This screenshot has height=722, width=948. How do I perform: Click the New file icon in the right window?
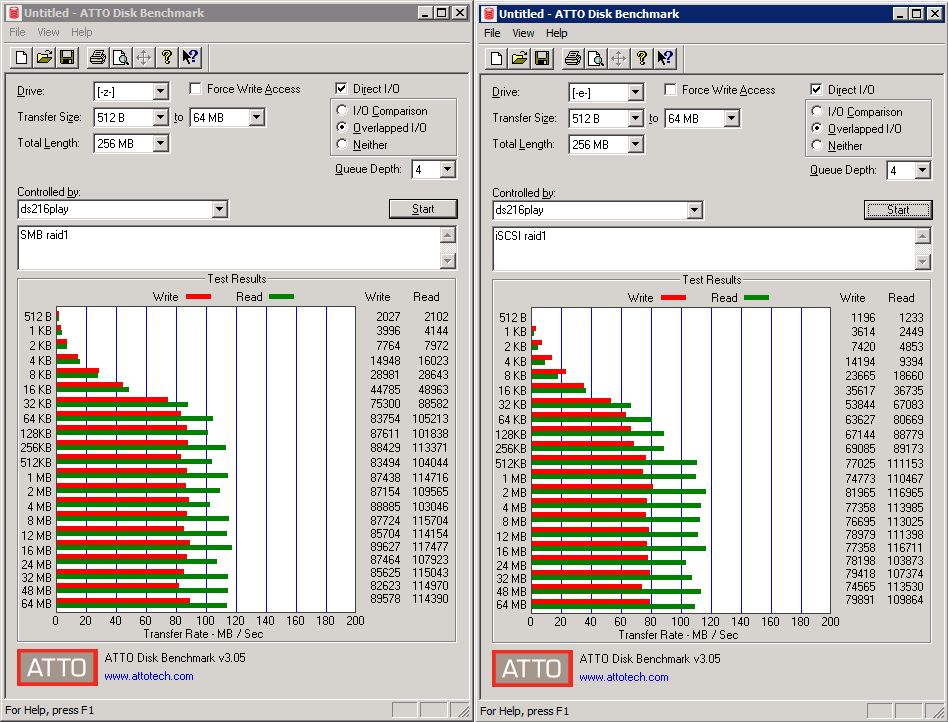[x=497, y=59]
